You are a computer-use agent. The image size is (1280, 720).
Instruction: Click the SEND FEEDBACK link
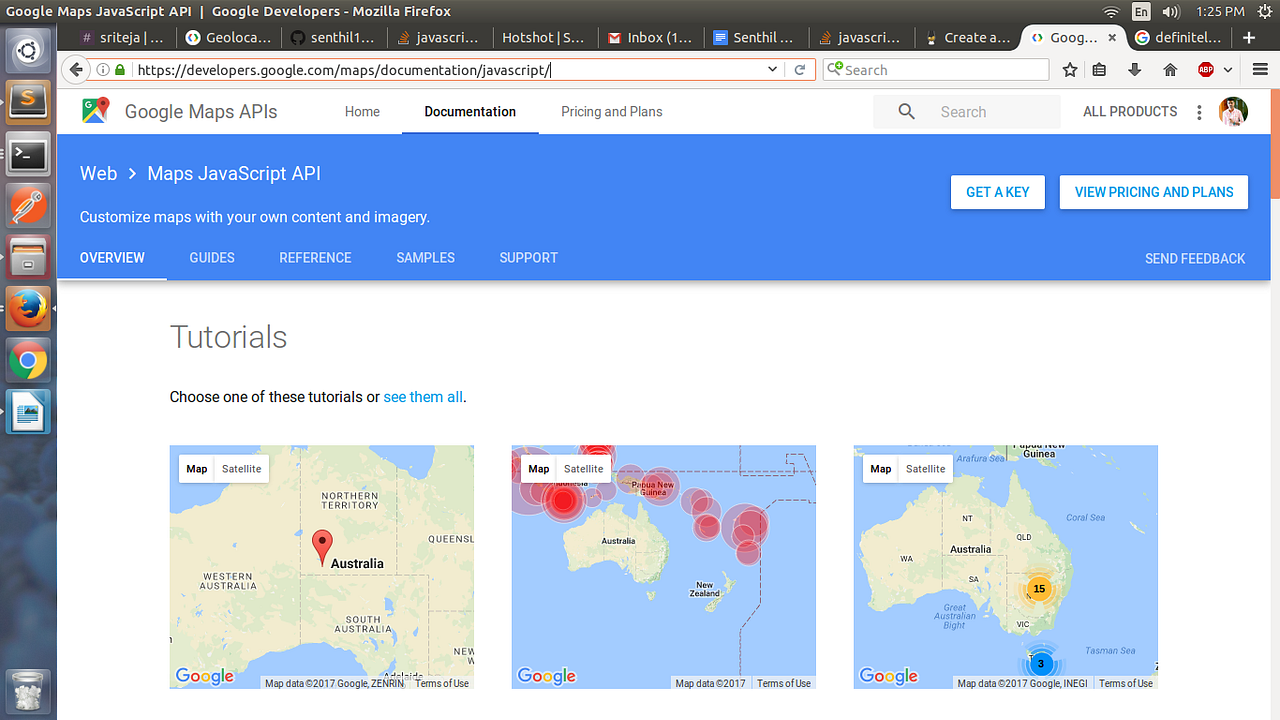pyautogui.click(x=1195, y=259)
